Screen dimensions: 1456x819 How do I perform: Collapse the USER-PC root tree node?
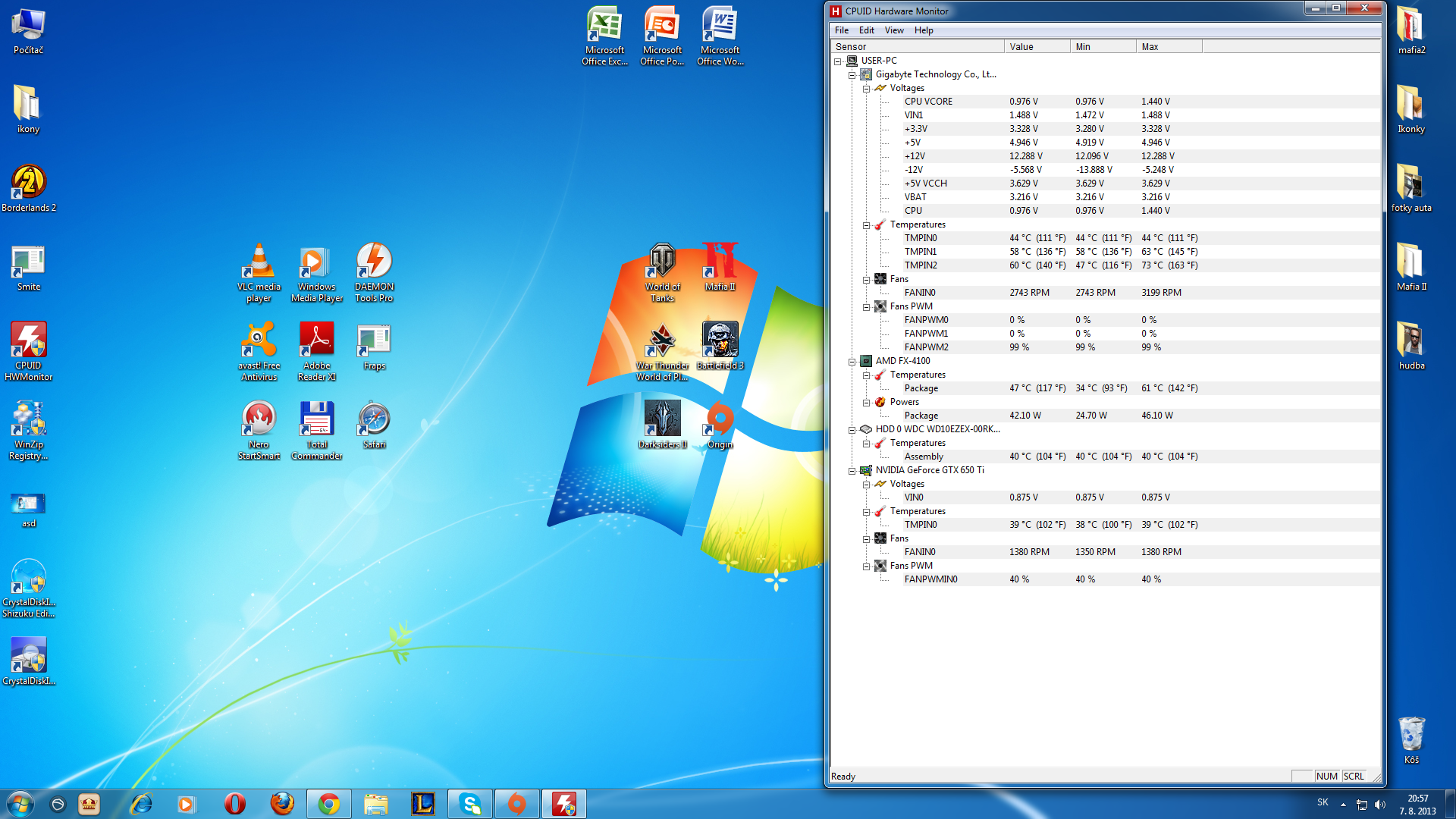coord(838,61)
